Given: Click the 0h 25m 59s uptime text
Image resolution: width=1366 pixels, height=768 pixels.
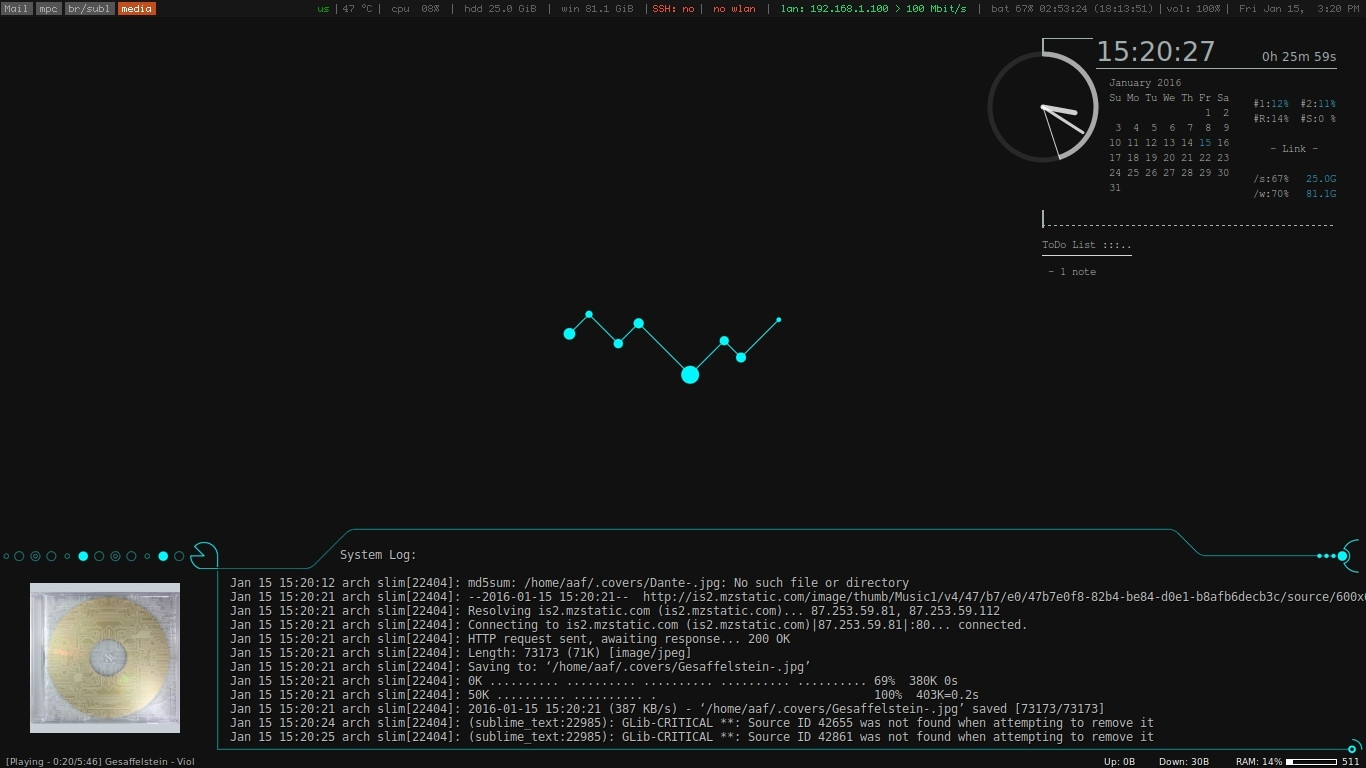Looking at the screenshot, I should (1299, 57).
